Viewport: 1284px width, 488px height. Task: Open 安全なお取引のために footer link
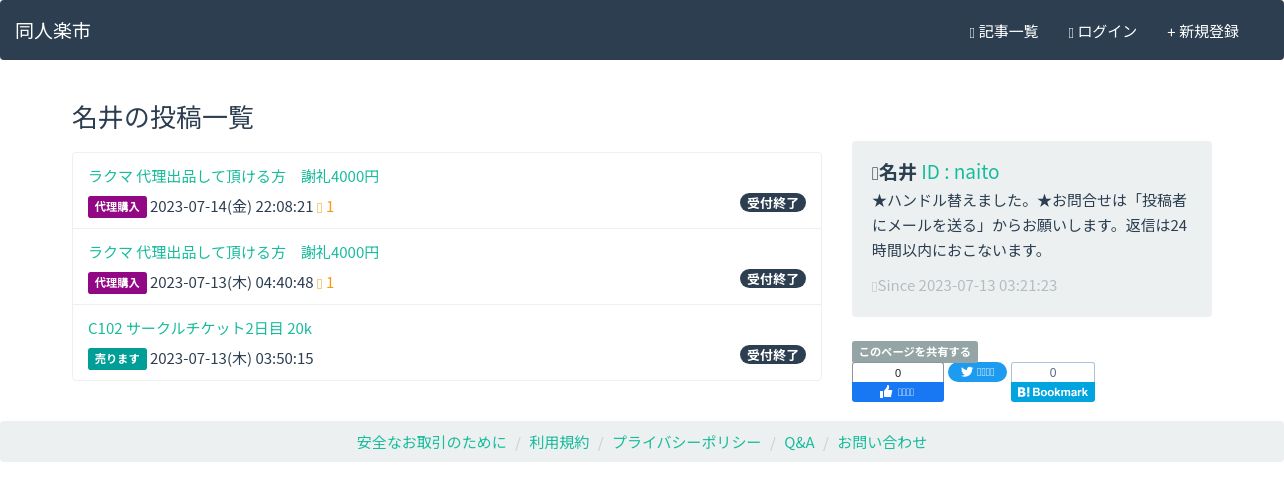pyautogui.click(x=432, y=442)
